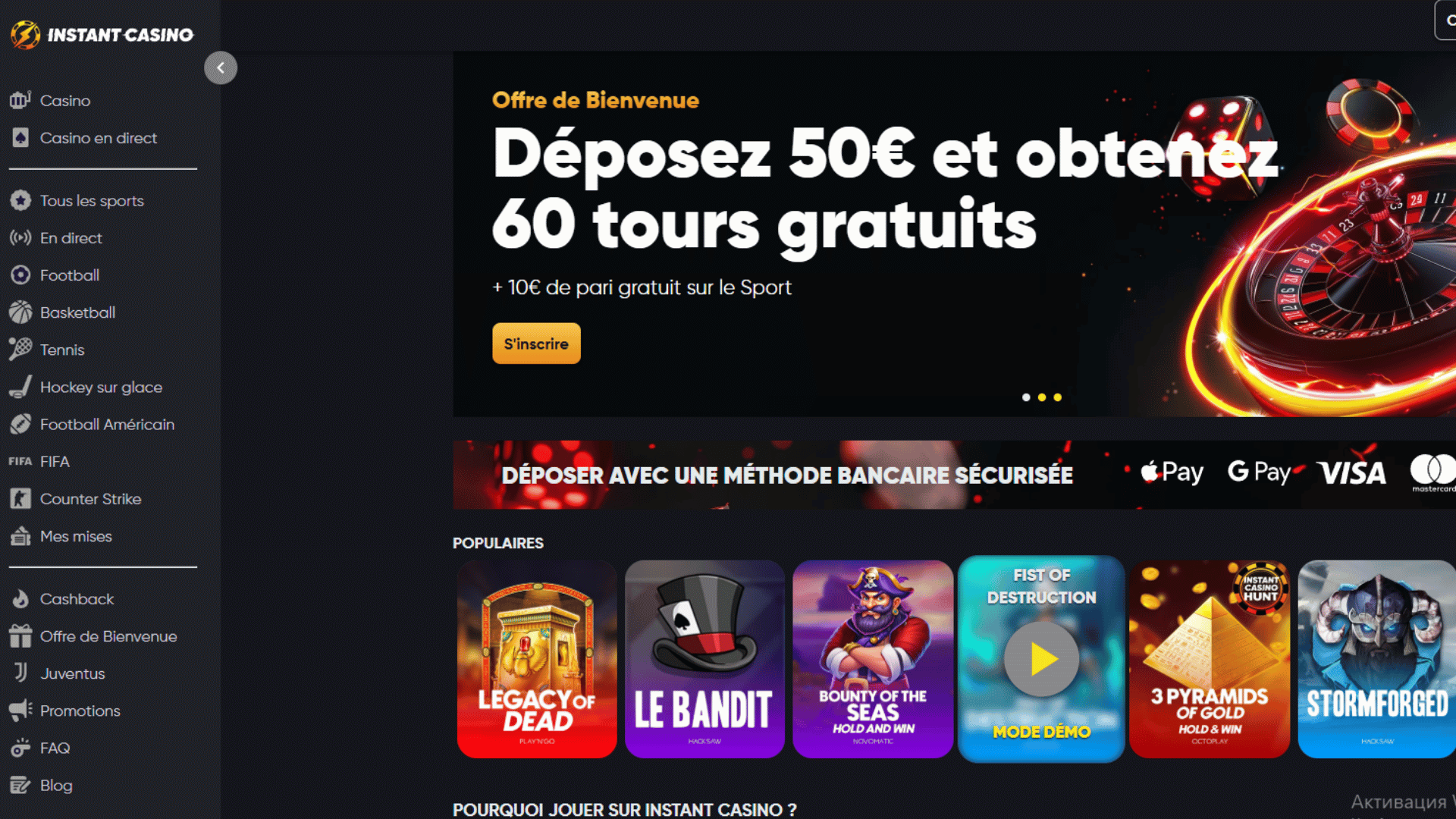Open Tous les sports menu item
The image size is (1456, 819).
point(92,201)
